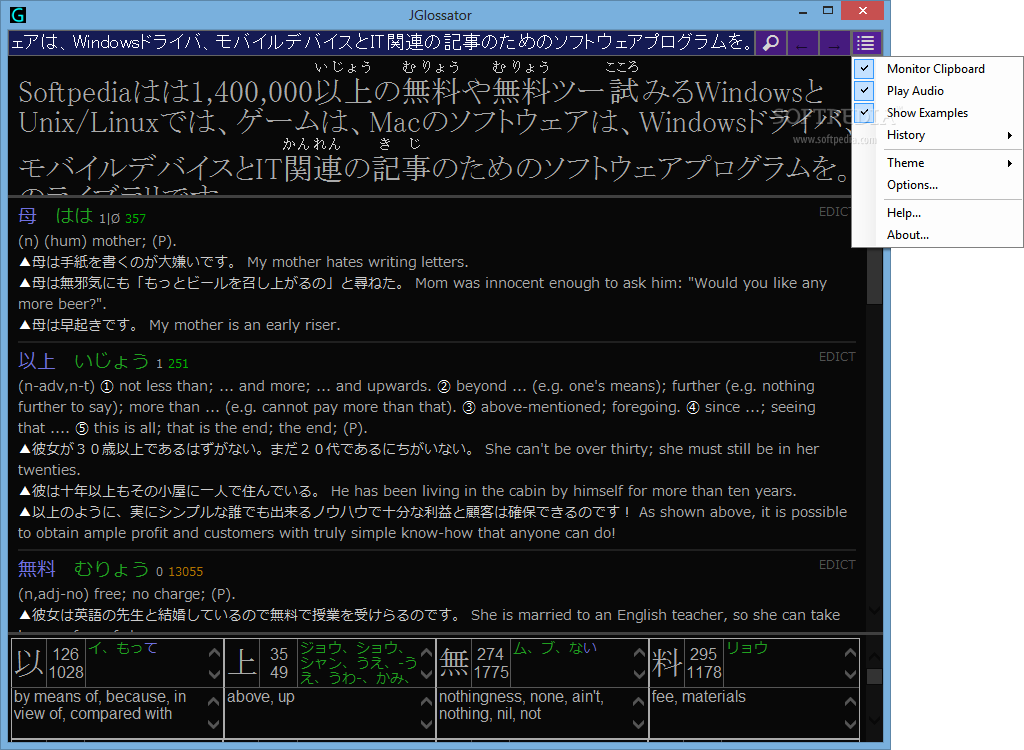This screenshot has width=1024, height=750.
Task: Click the EDICT label for the 以上 entry
Action: 837,357
